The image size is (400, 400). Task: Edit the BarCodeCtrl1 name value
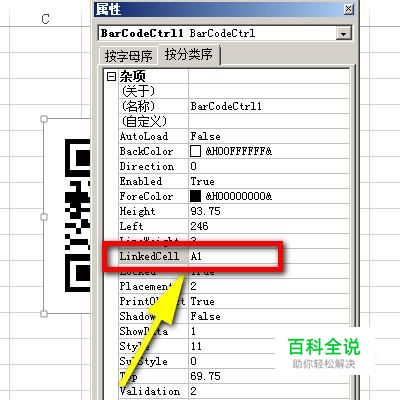click(269, 106)
